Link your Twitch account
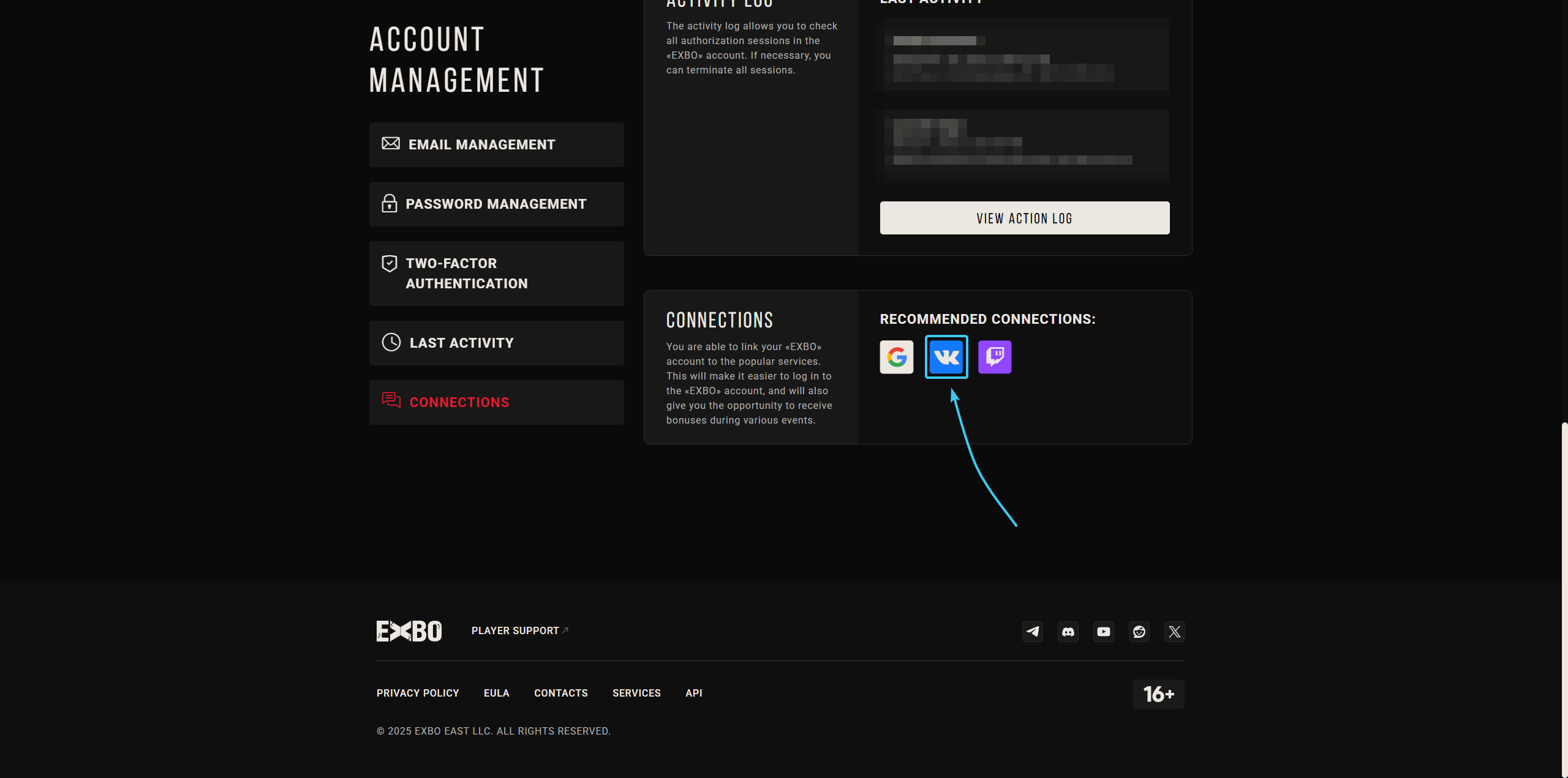The height and width of the screenshot is (778, 1568). click(995, 357)
